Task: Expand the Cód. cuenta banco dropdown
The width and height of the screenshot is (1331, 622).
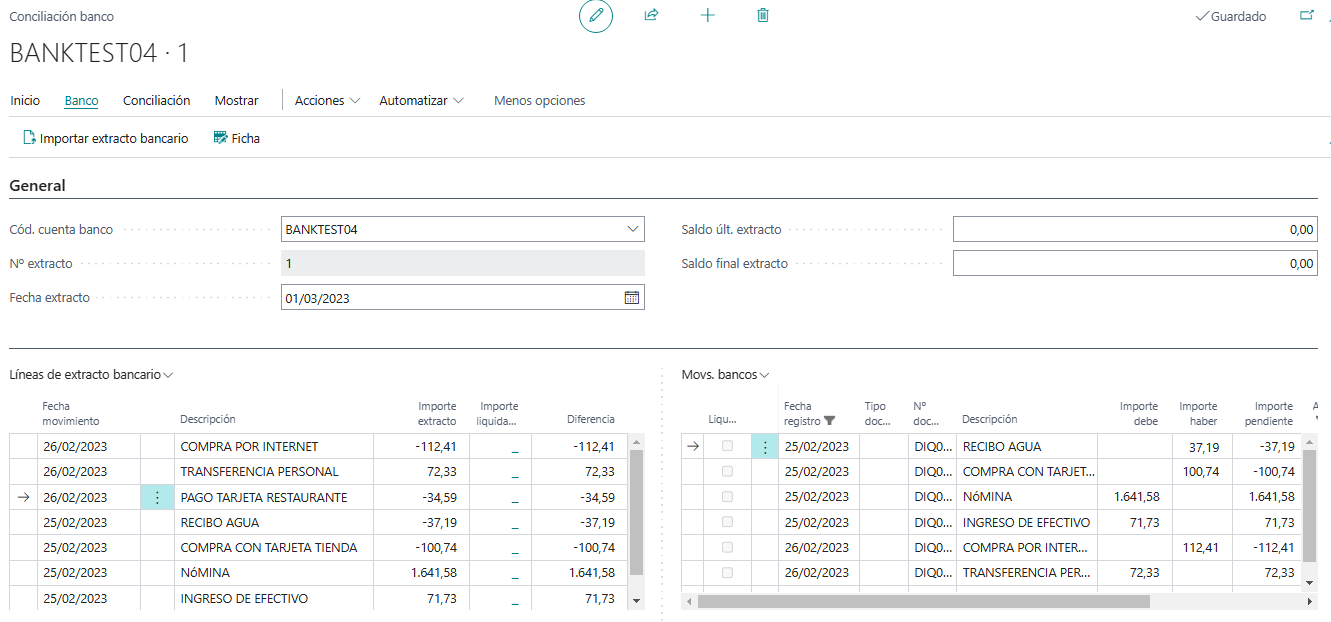Action: pos(632,230)
